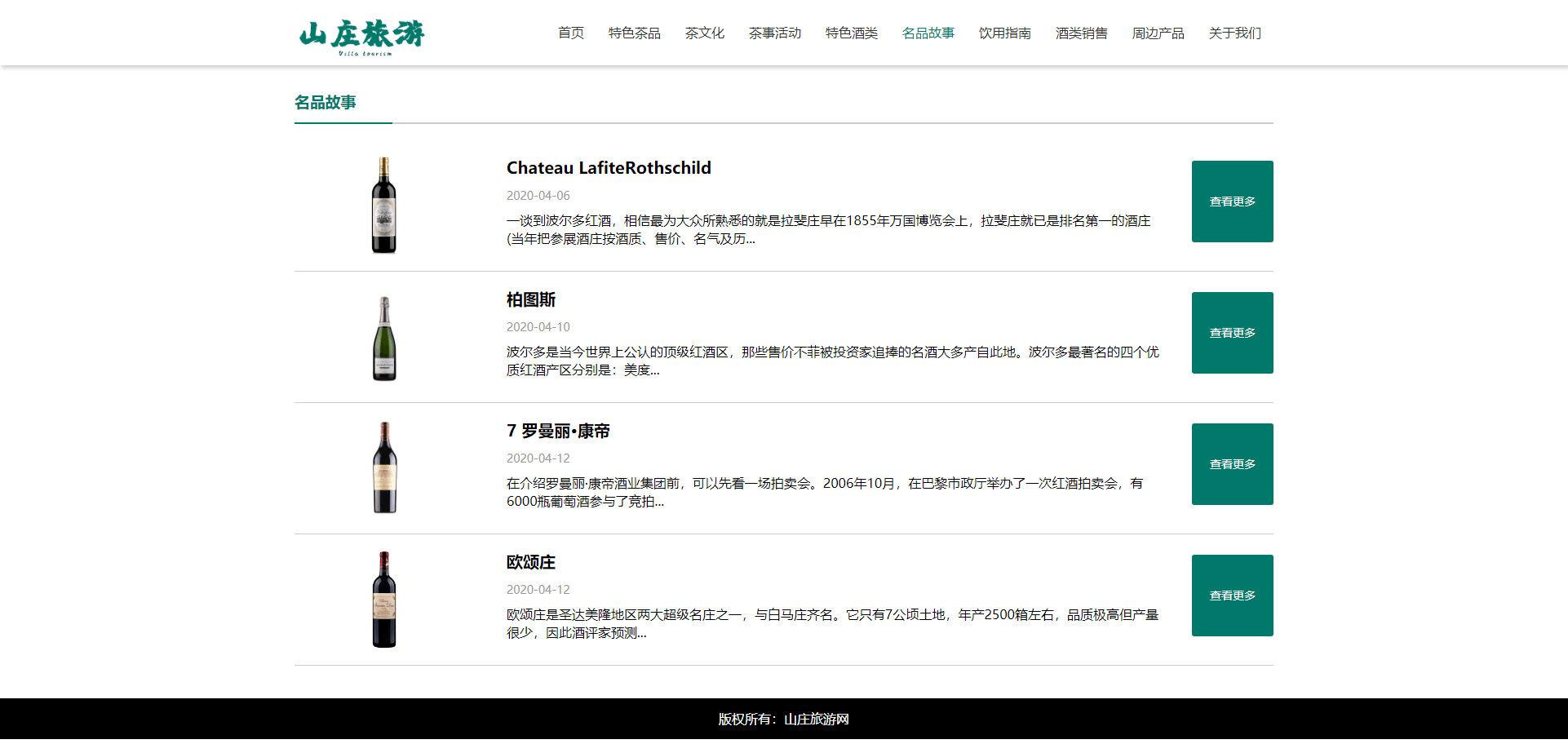Click 查看更多 for 罗曼丽·康帝
Screen dimensions: 1568x744
1233,464
